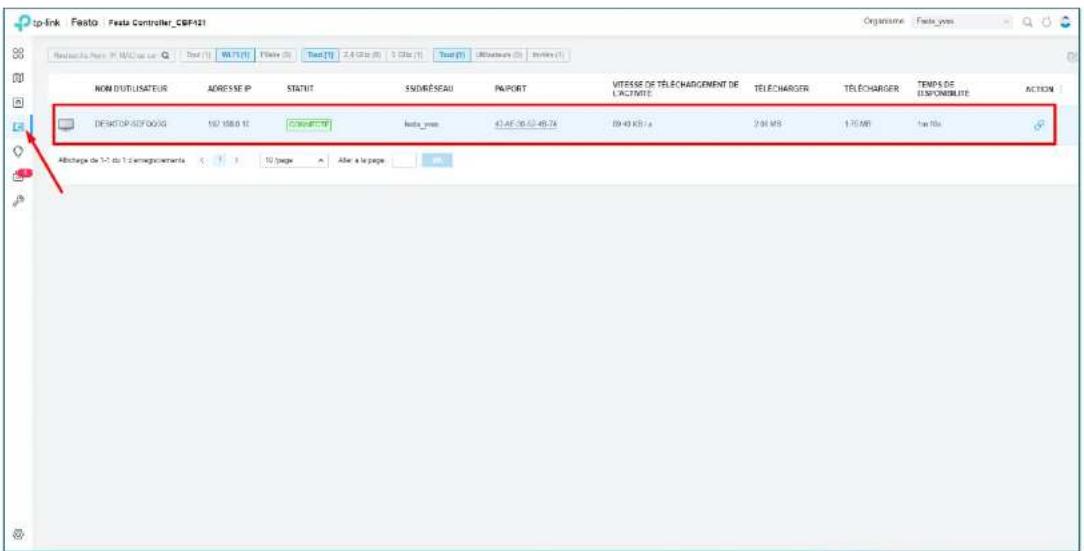Open Settings gear at sidebar bottom

19,534
